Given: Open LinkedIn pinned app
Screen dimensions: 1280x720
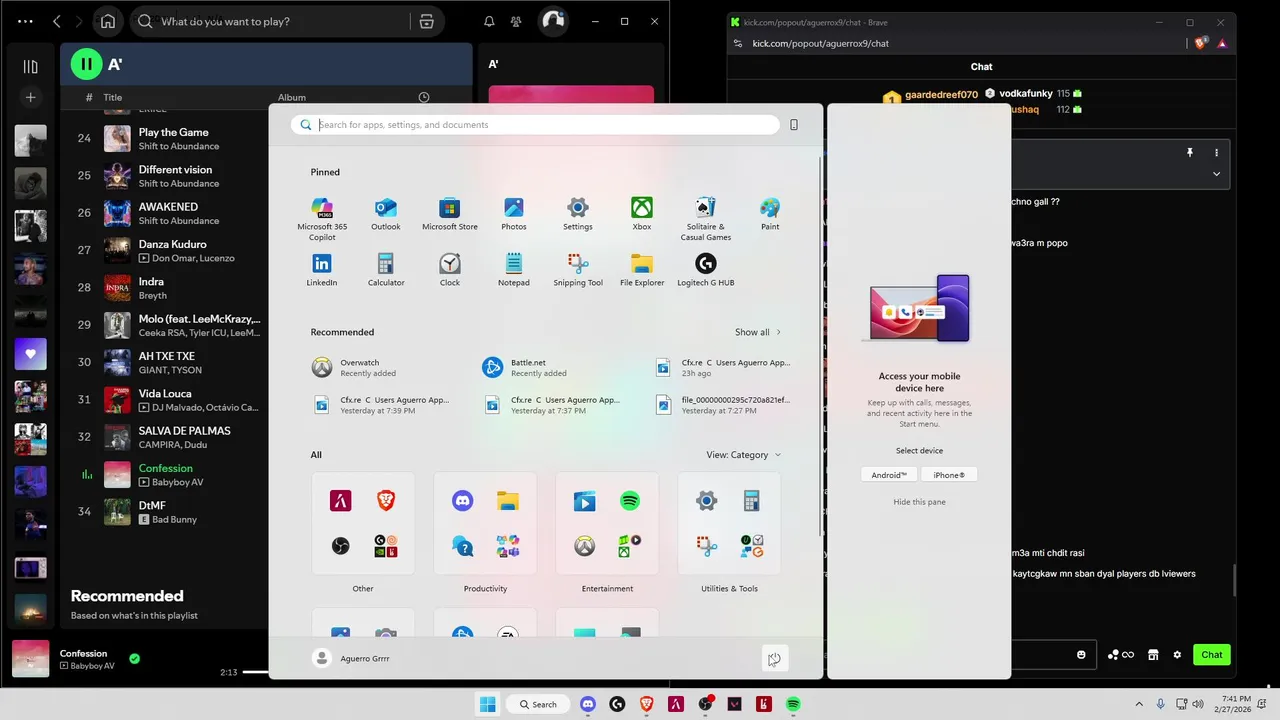Looking at the screenshot, I should 322,270.
